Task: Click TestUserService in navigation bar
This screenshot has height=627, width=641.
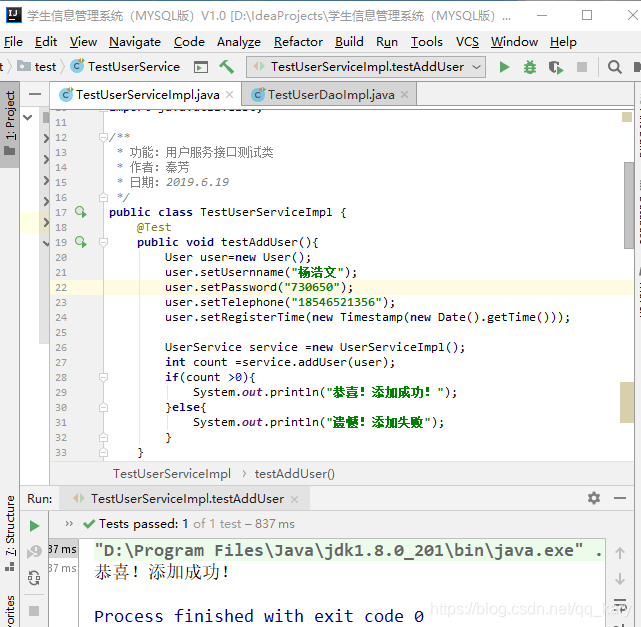Action: pos(134,67)
